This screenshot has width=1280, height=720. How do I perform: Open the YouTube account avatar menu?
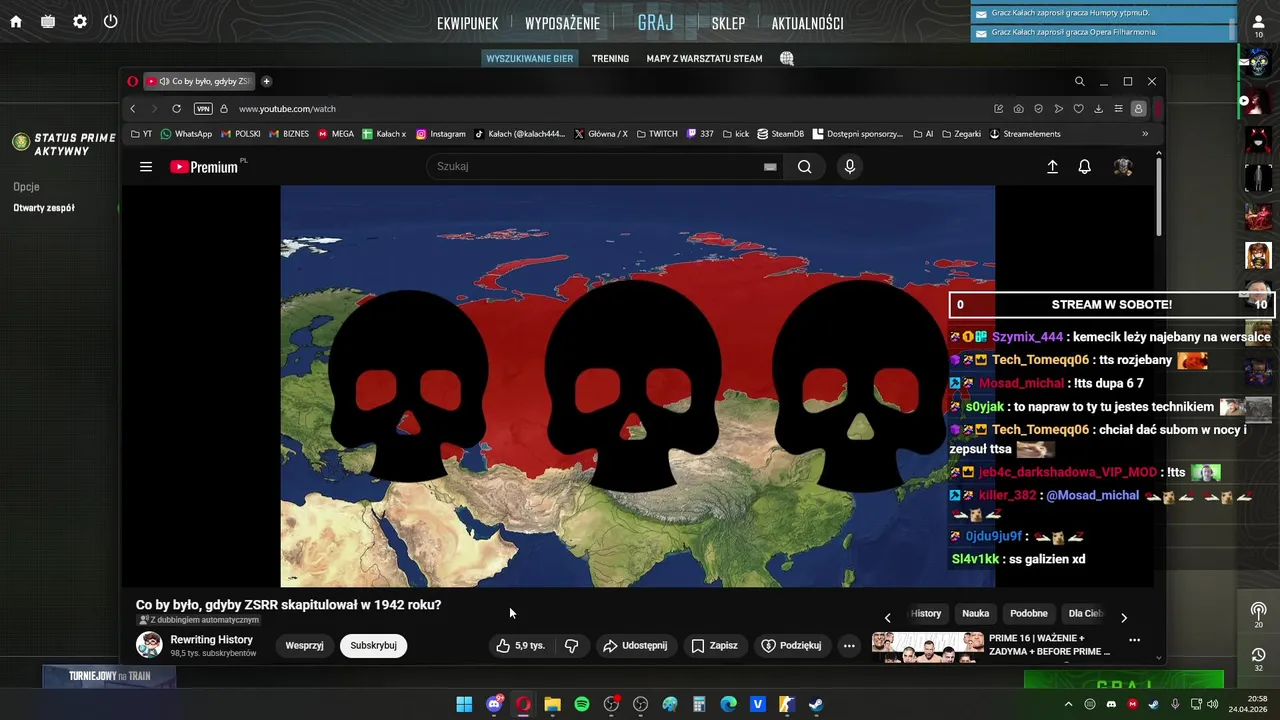coord(1123,167)
